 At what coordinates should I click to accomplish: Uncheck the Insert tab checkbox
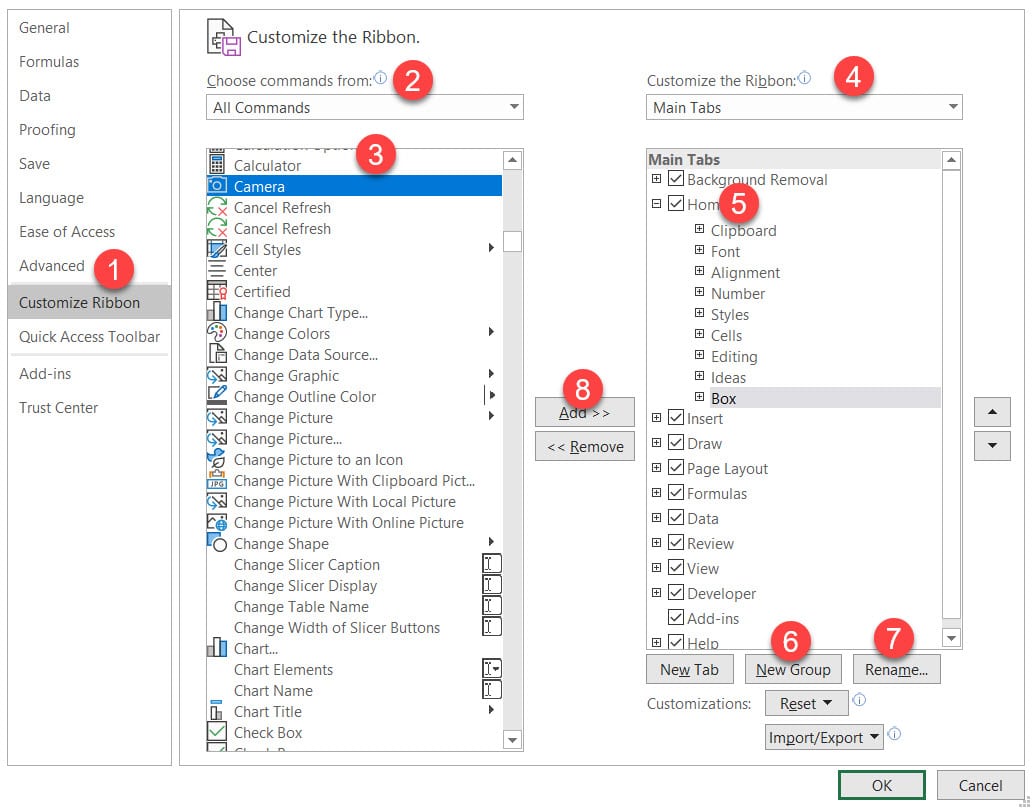click(x=676, y=417)
